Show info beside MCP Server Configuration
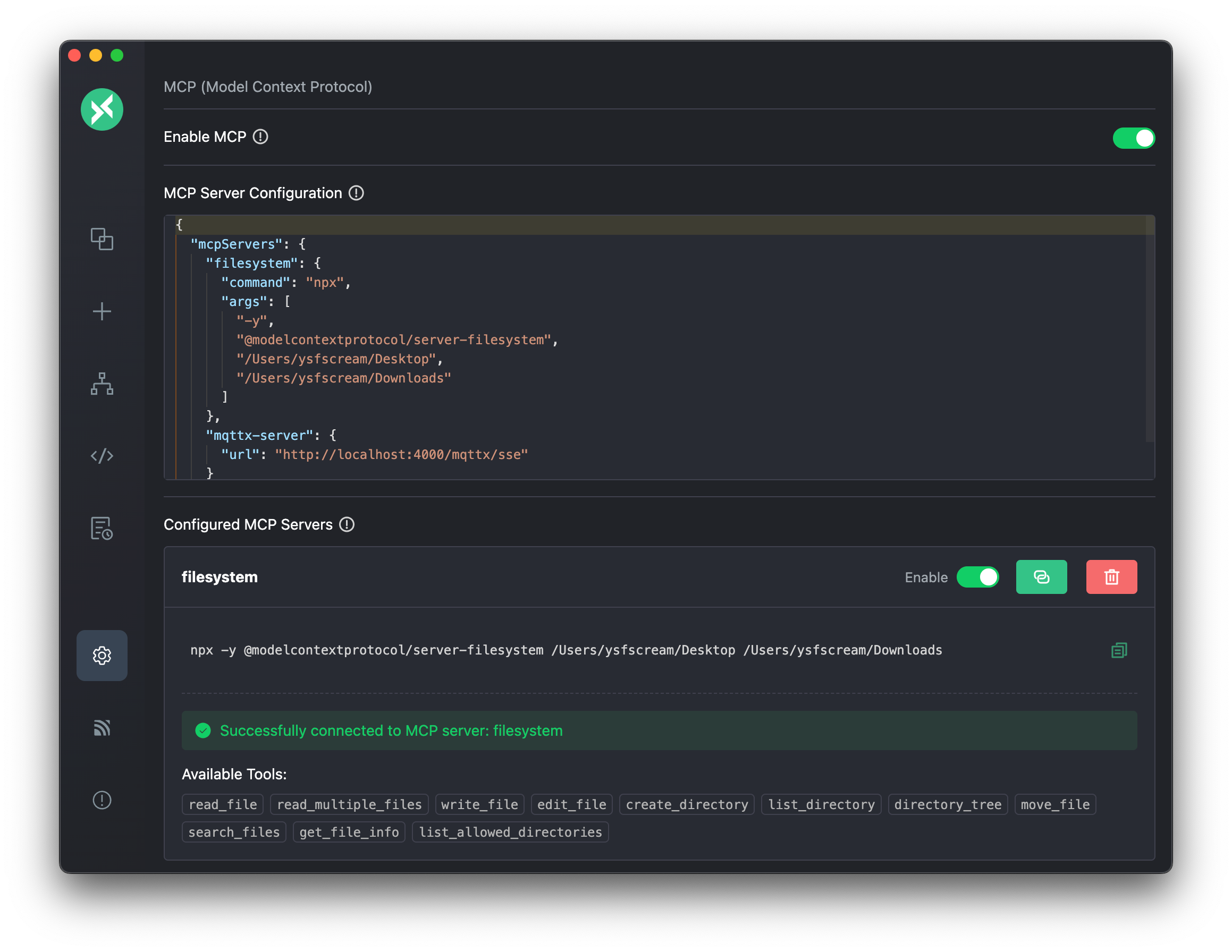This screenshot has height=952, width=1232. (356, 193)
